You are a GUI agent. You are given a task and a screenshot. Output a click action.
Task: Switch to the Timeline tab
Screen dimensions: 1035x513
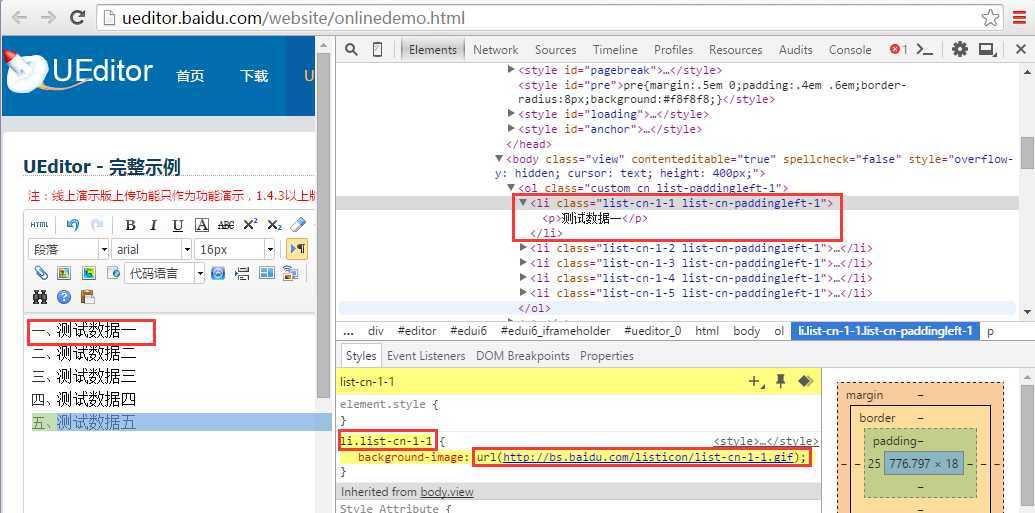click(615, 50)
